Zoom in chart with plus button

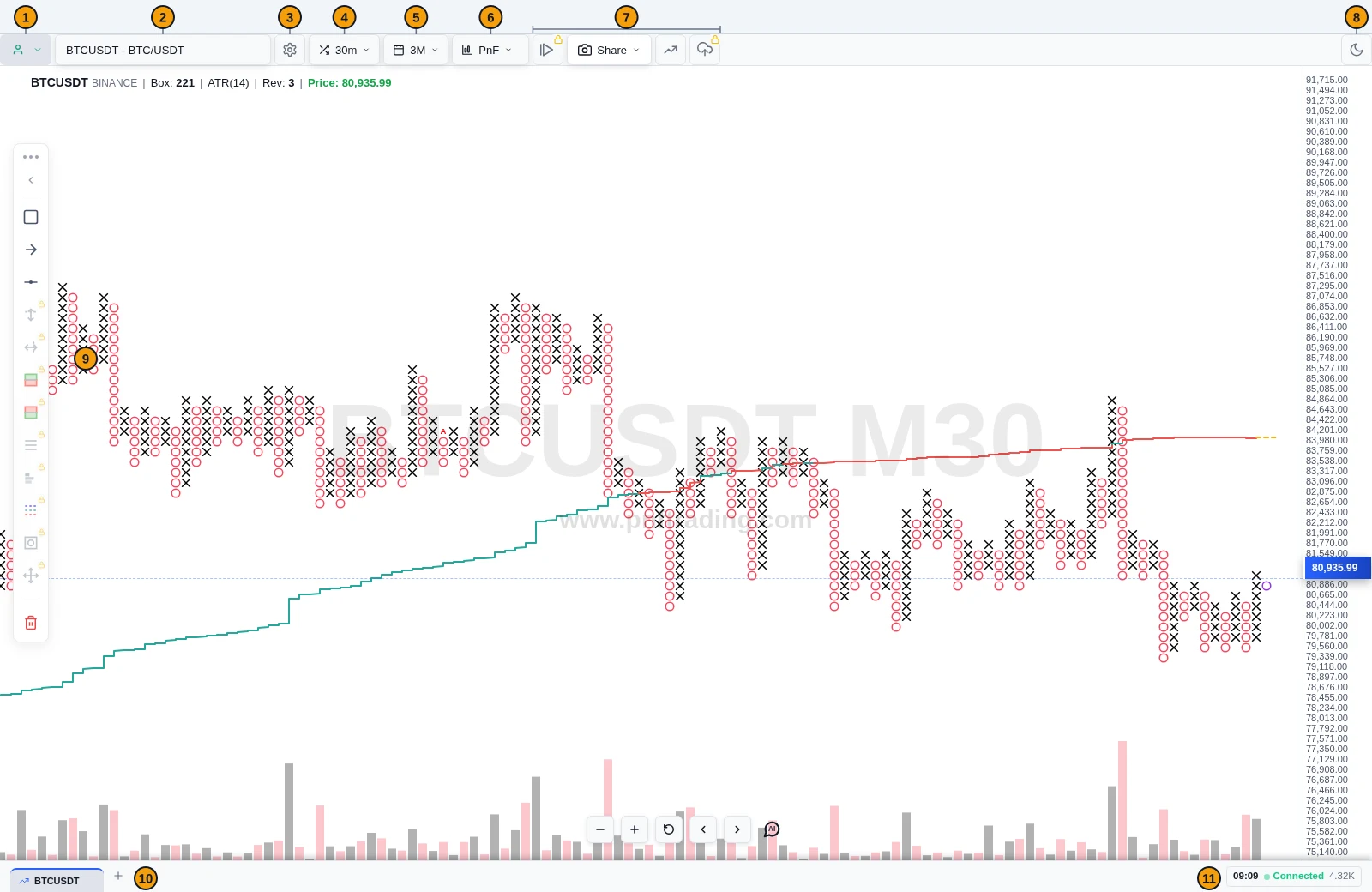635,829
